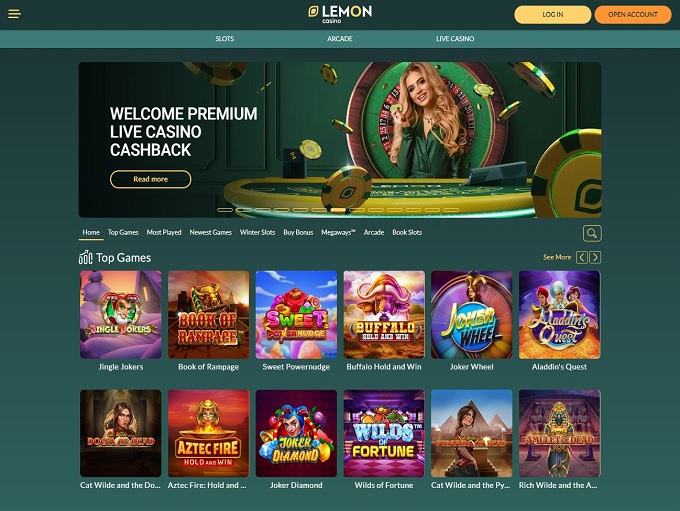The image size is (680, 511).
Task: Go to next Top Games page arrow
Action: [x=595, y=257]
